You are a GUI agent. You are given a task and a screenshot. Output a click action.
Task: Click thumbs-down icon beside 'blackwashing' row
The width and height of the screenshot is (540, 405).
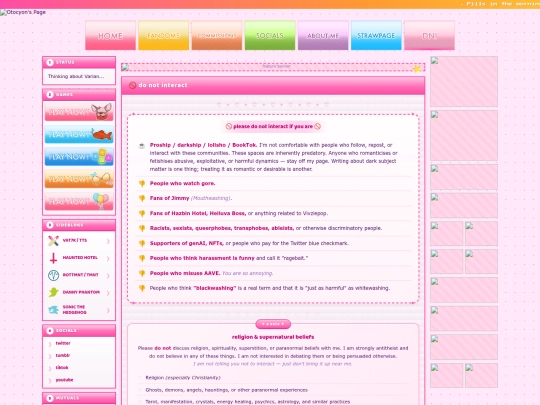pos(142,288)
